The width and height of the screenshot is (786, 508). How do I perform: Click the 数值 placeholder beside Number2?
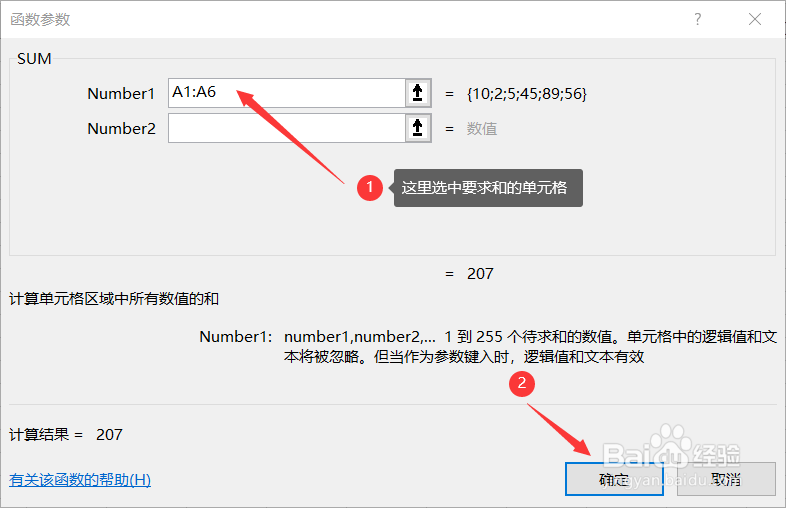482,129
